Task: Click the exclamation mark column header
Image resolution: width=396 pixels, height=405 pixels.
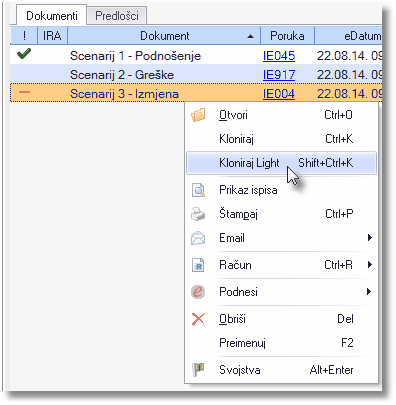Action: tap(24, 36)
